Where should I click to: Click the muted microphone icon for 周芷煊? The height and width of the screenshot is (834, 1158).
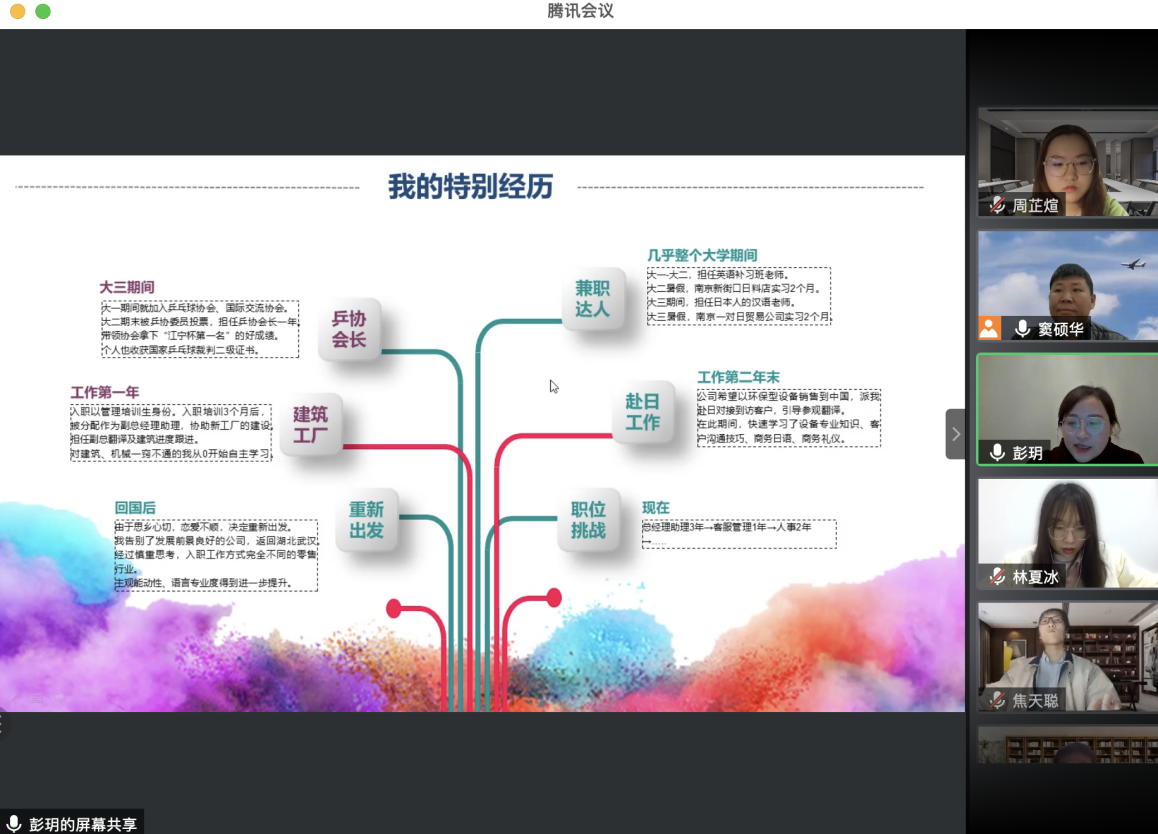(x=997, y=205)
